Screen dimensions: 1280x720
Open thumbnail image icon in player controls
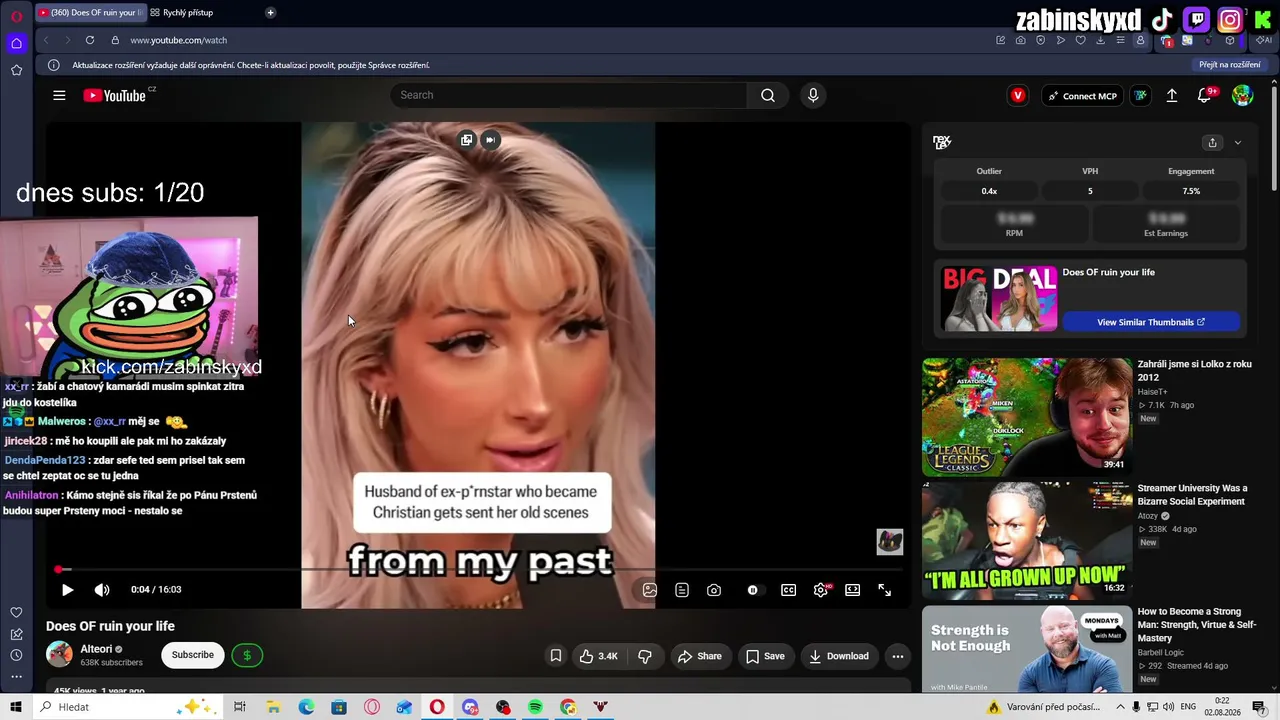[650, 590]
